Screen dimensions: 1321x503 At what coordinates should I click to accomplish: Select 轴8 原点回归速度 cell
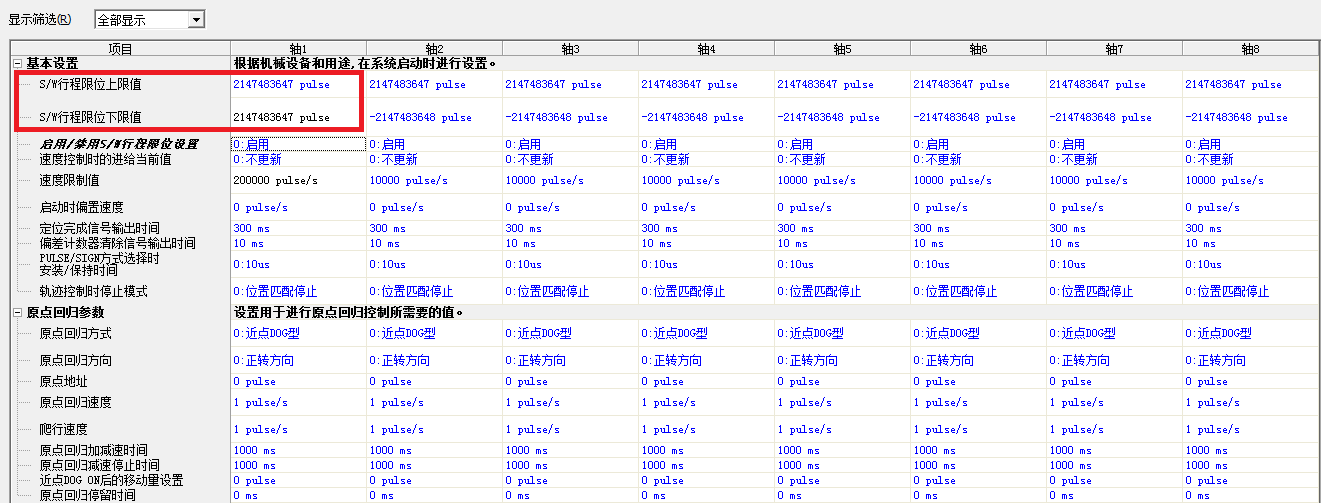(1250, 402)
